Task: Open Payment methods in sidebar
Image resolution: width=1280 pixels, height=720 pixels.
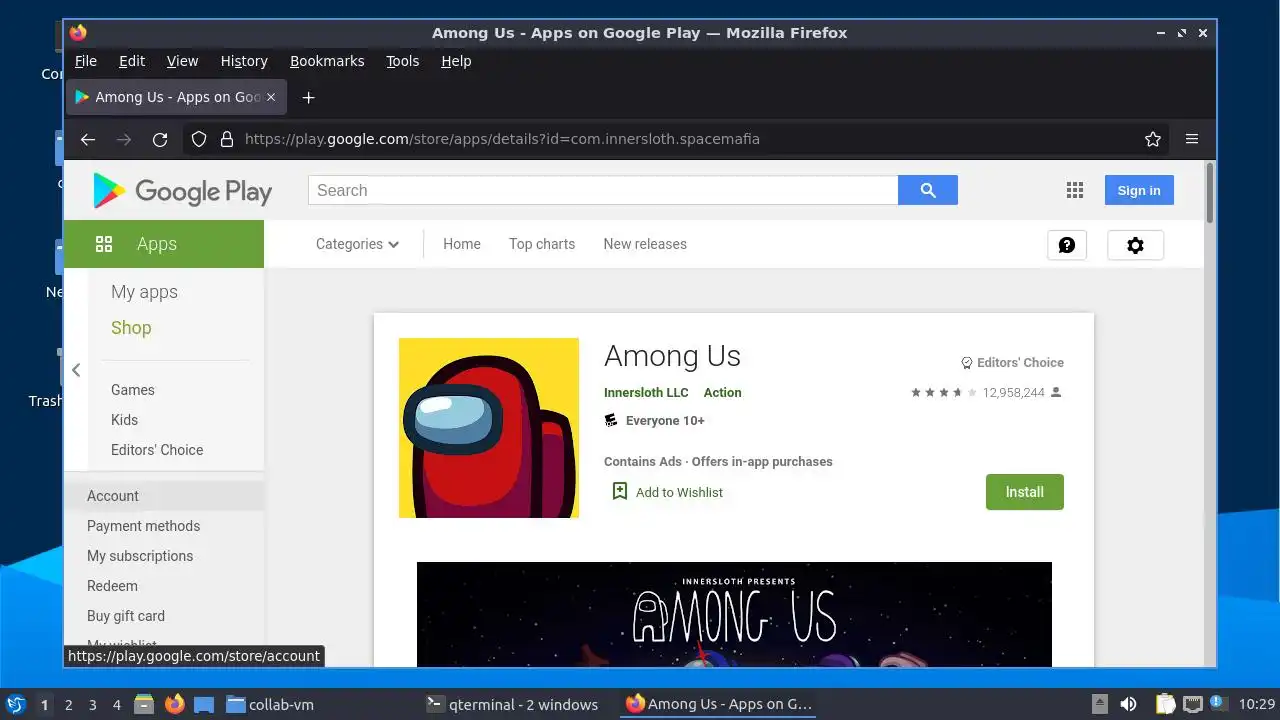Action: click(143, 526)
